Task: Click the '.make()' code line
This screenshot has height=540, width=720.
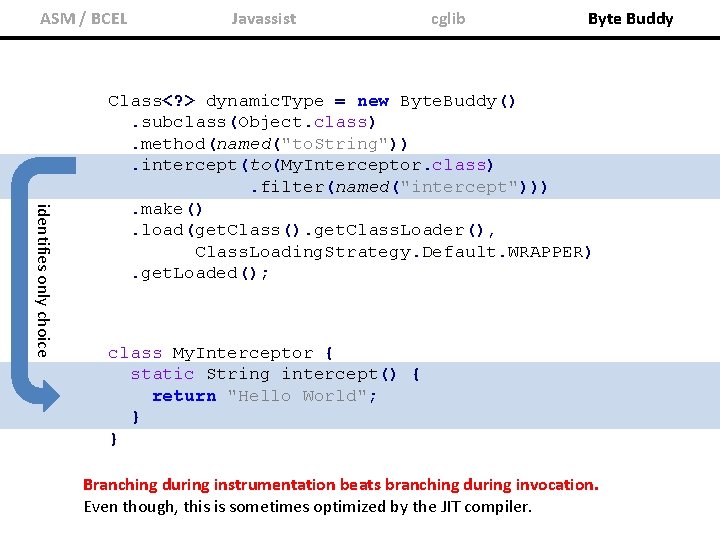Action: tap(167, 209)
